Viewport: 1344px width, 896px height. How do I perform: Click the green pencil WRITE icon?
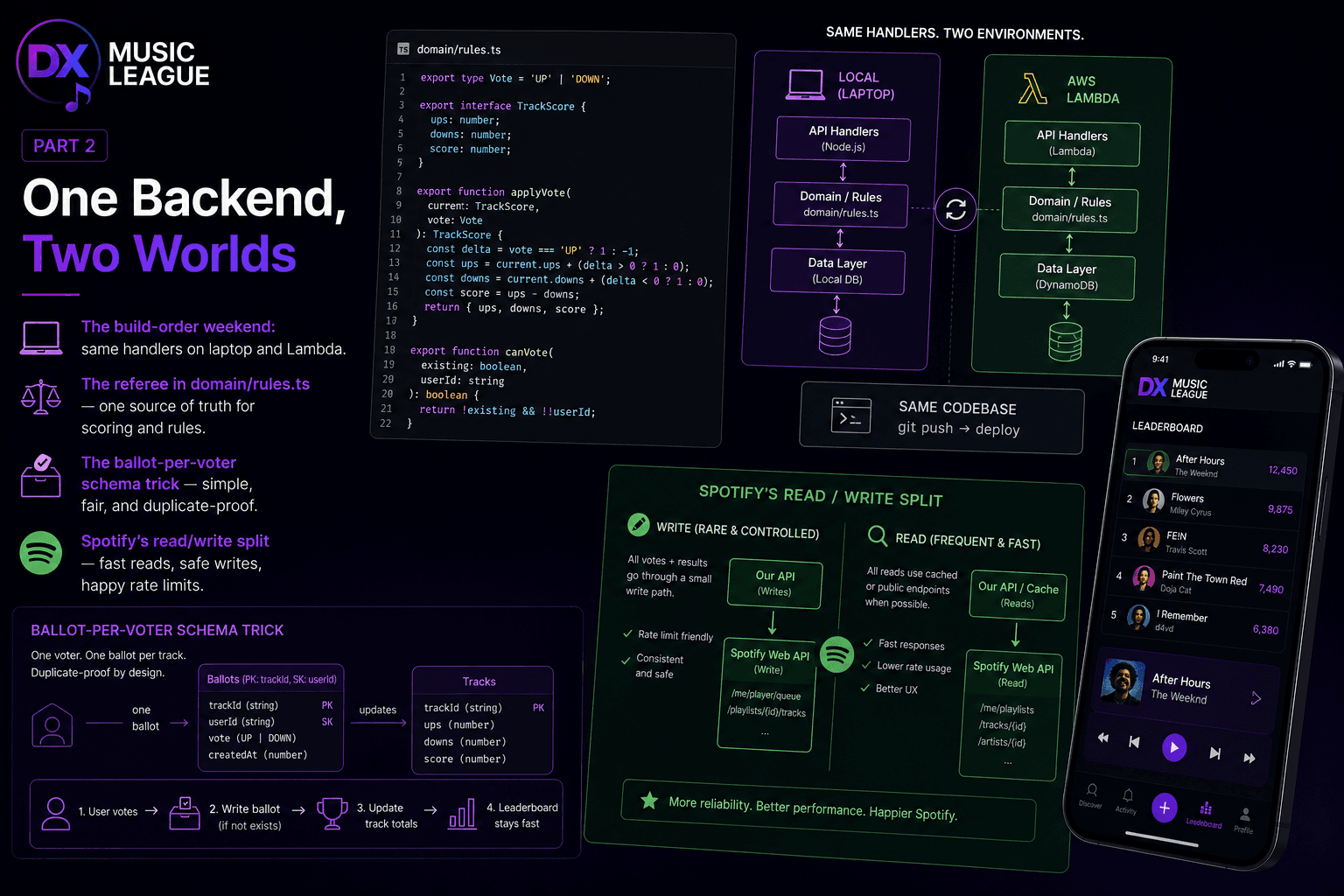coord(639,525)
